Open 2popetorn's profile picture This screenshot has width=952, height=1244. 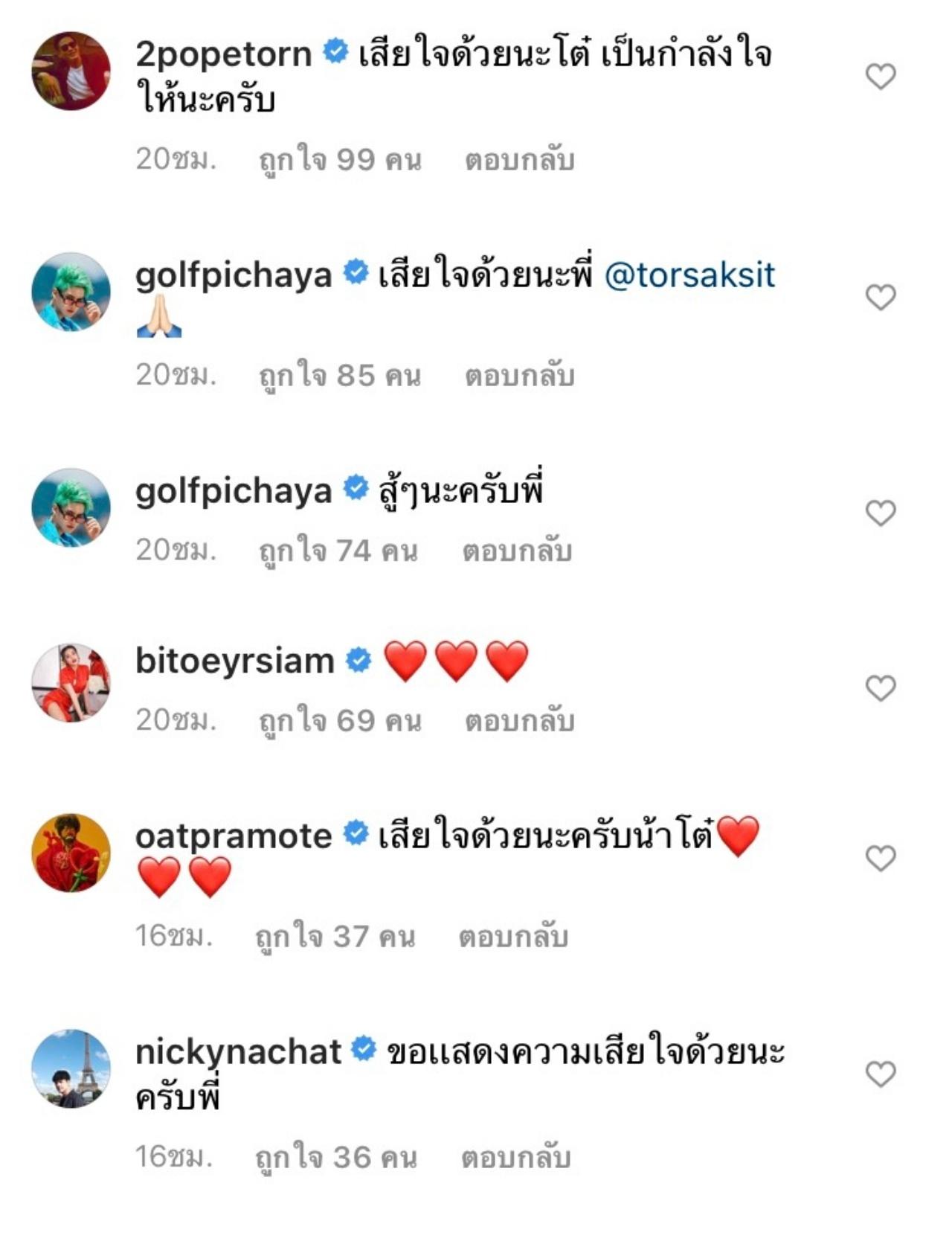(71, 71)
